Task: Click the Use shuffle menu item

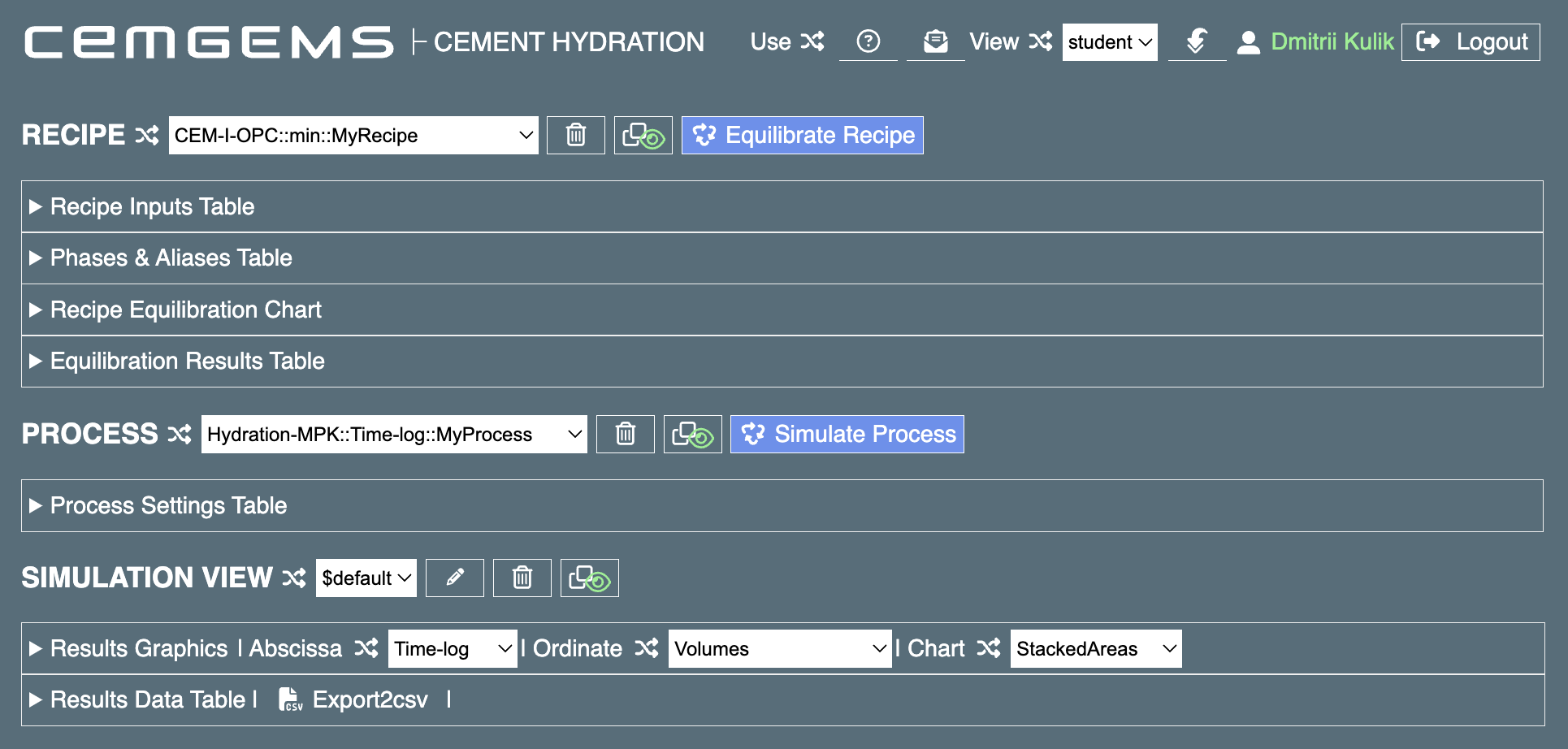Action: [x=786, y=41]
